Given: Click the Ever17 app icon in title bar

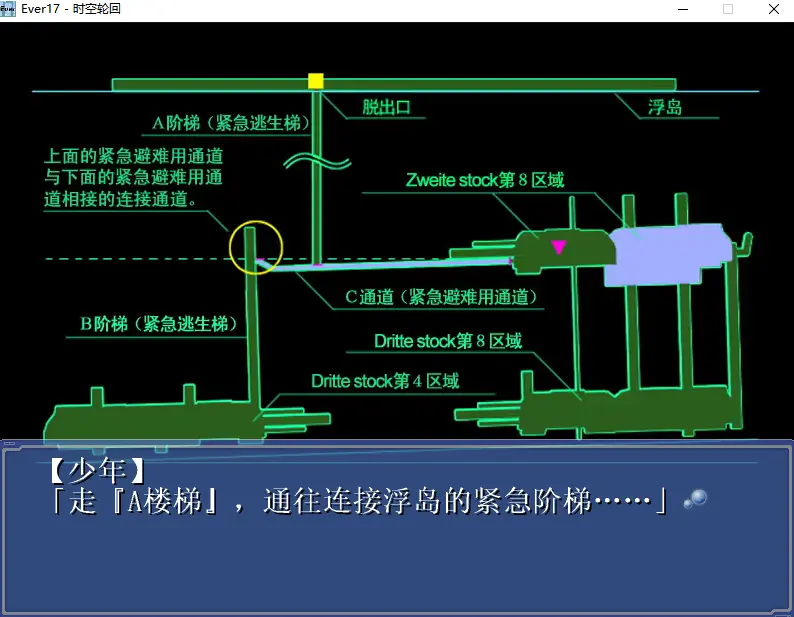Looking at the screenshot, I should 8,9.
